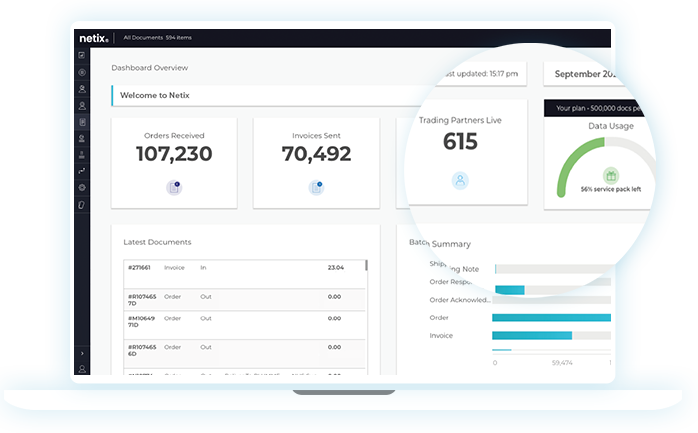Click the Welcome to Netix banner
The height and width of the screenshot is (433, 698).
[267, 95]
